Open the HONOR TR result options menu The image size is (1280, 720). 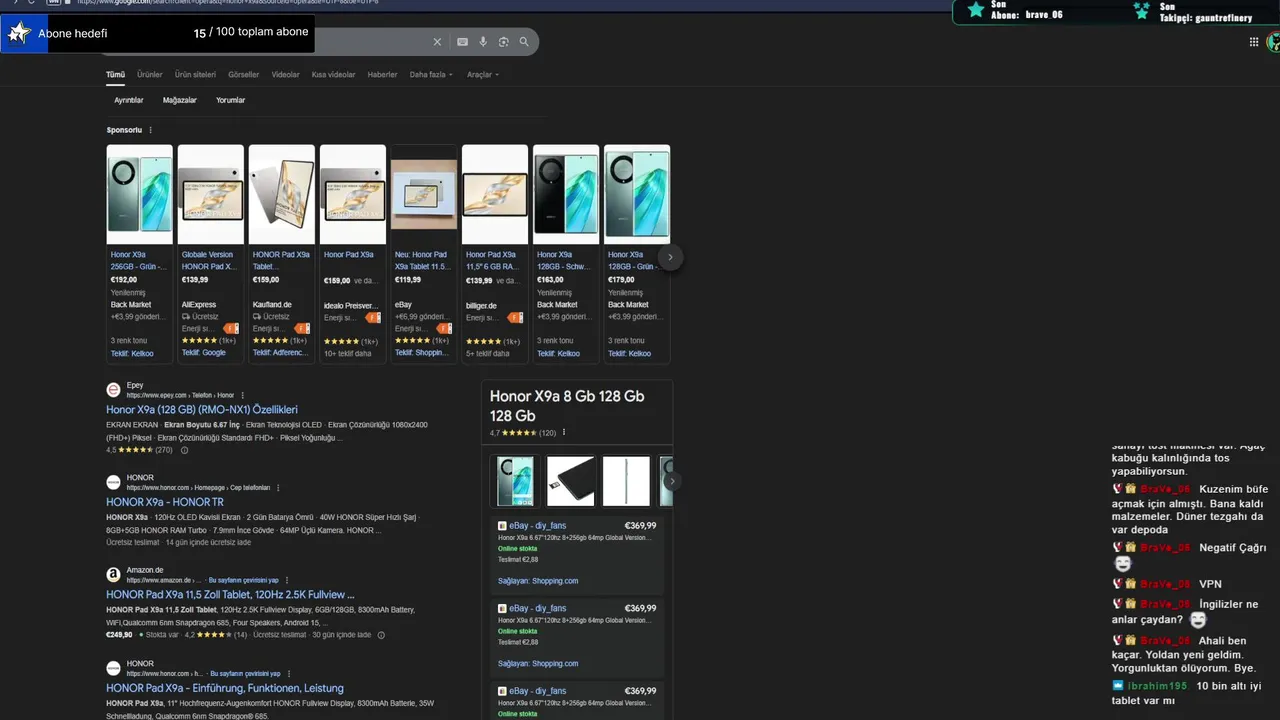(278, 488)
